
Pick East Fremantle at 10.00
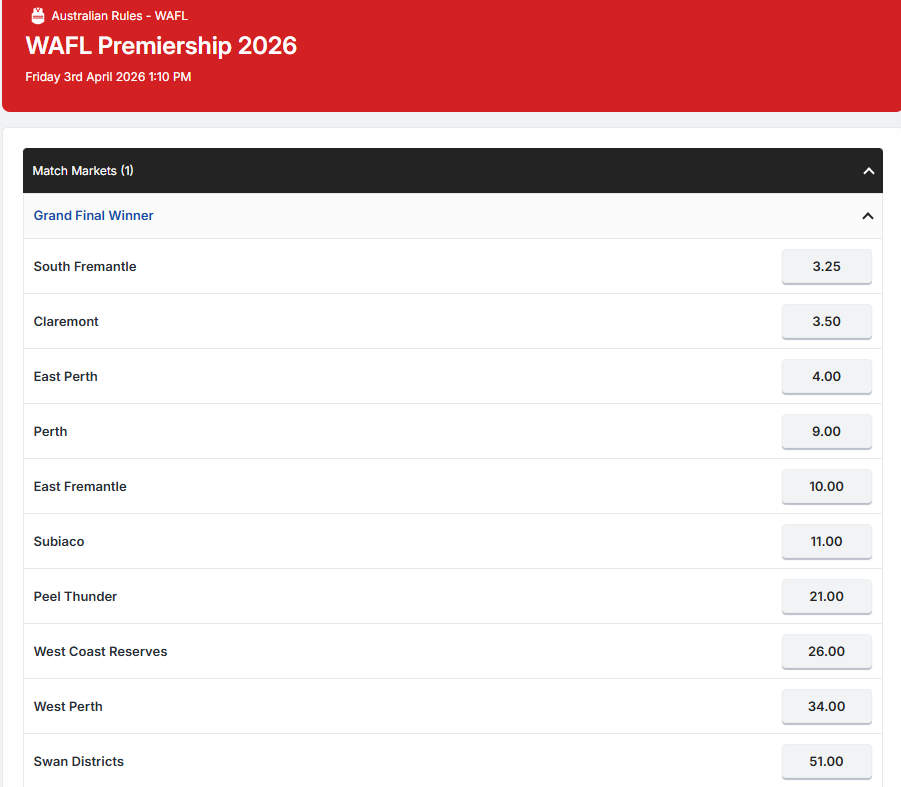click(826, 487)
